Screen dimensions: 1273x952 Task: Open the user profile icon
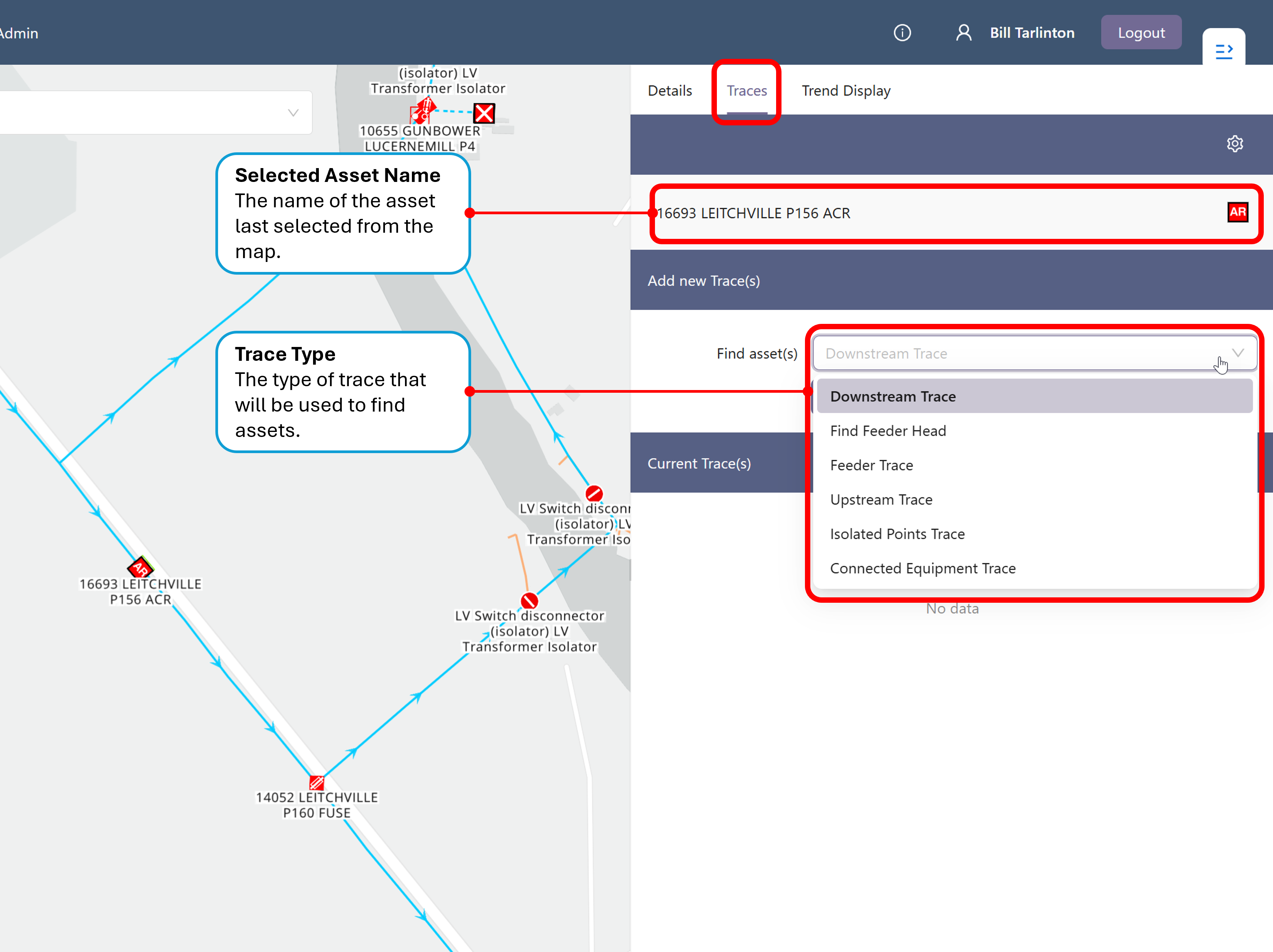click(x=963, y=33)
